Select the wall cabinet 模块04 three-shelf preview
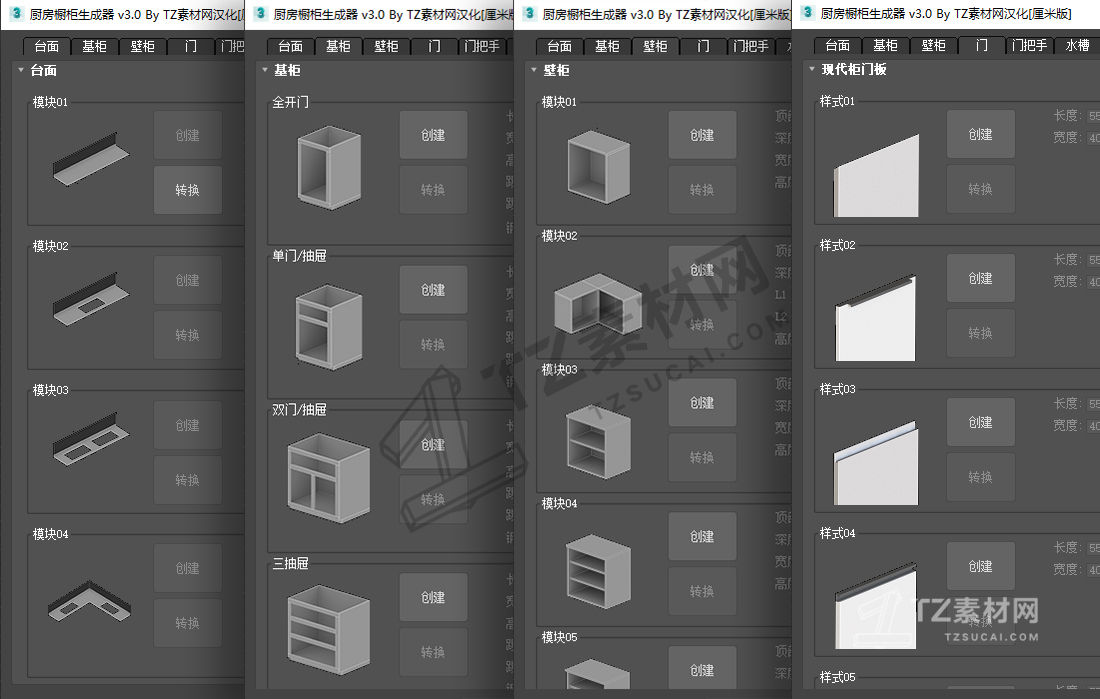Image resolution: width=1100 pixels, height=699 pixels. pos(598,571)
